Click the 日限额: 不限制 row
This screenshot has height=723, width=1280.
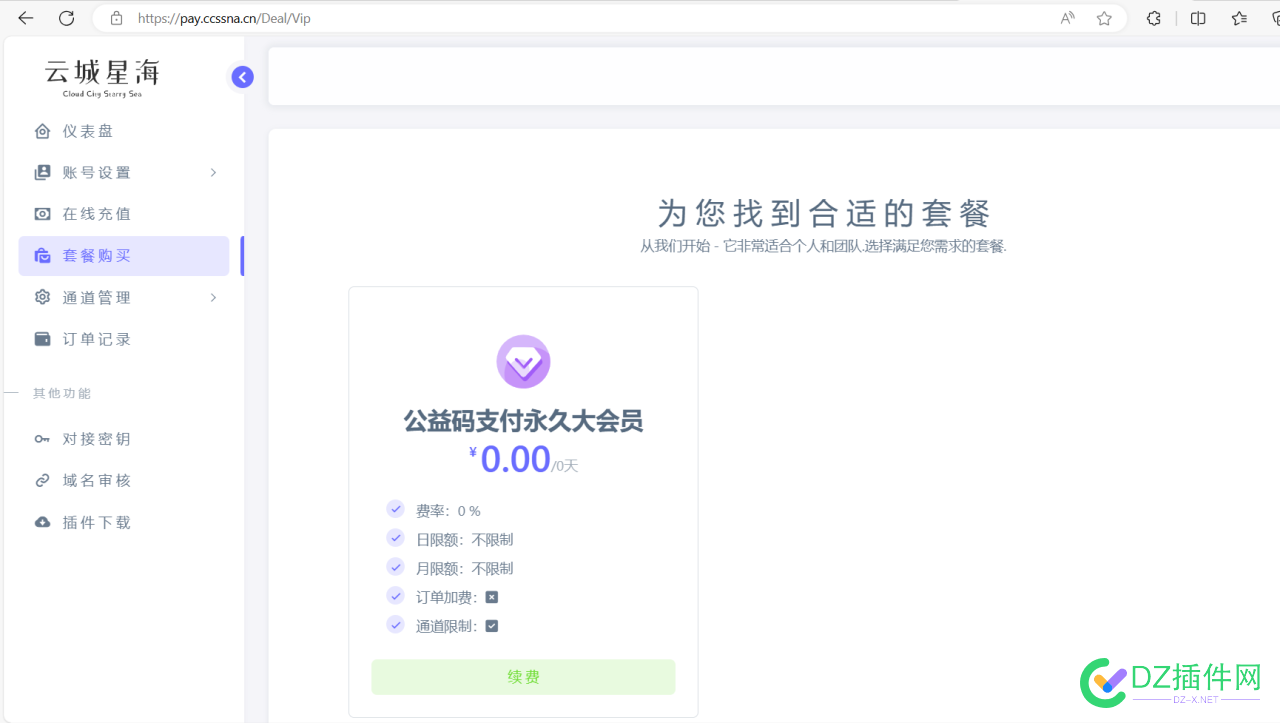[x=450, y=540]
